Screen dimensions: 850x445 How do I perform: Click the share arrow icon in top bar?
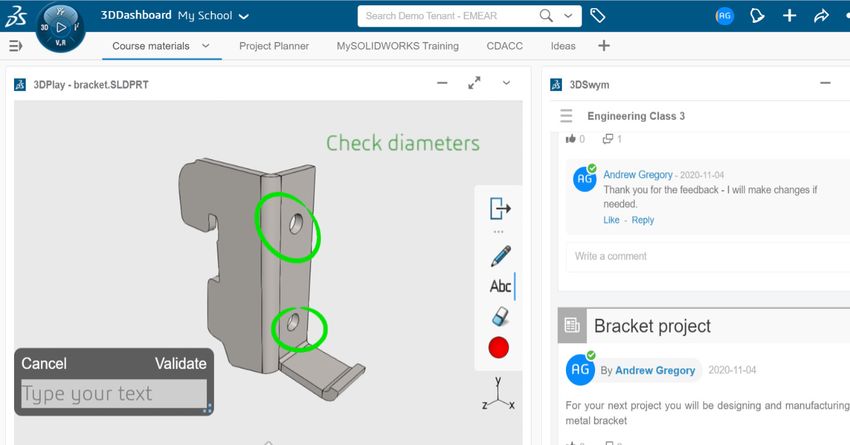821,16
